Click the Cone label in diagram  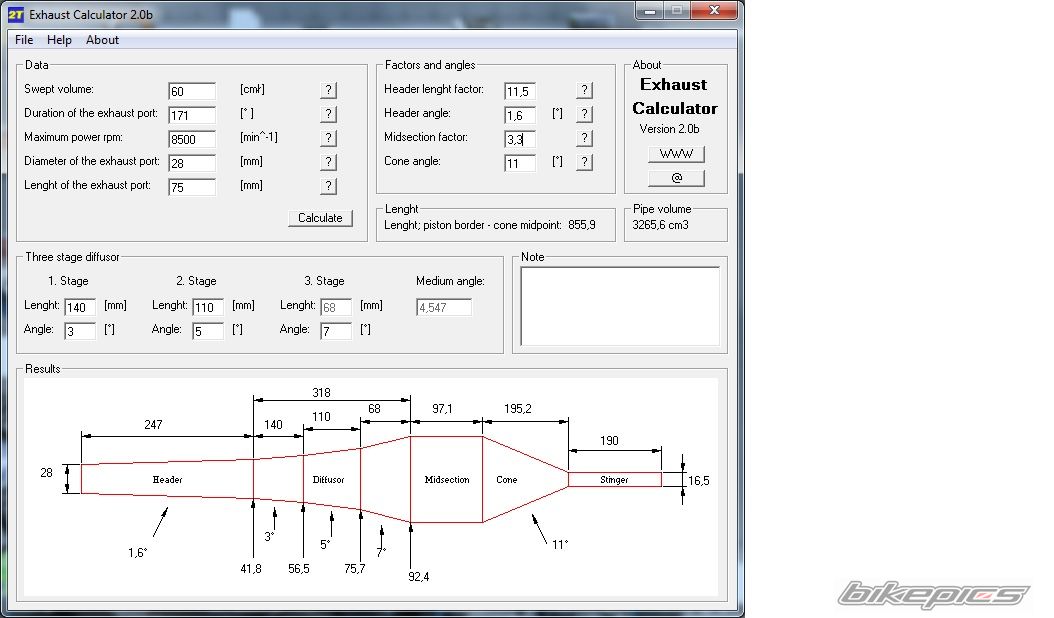(507, 479)
